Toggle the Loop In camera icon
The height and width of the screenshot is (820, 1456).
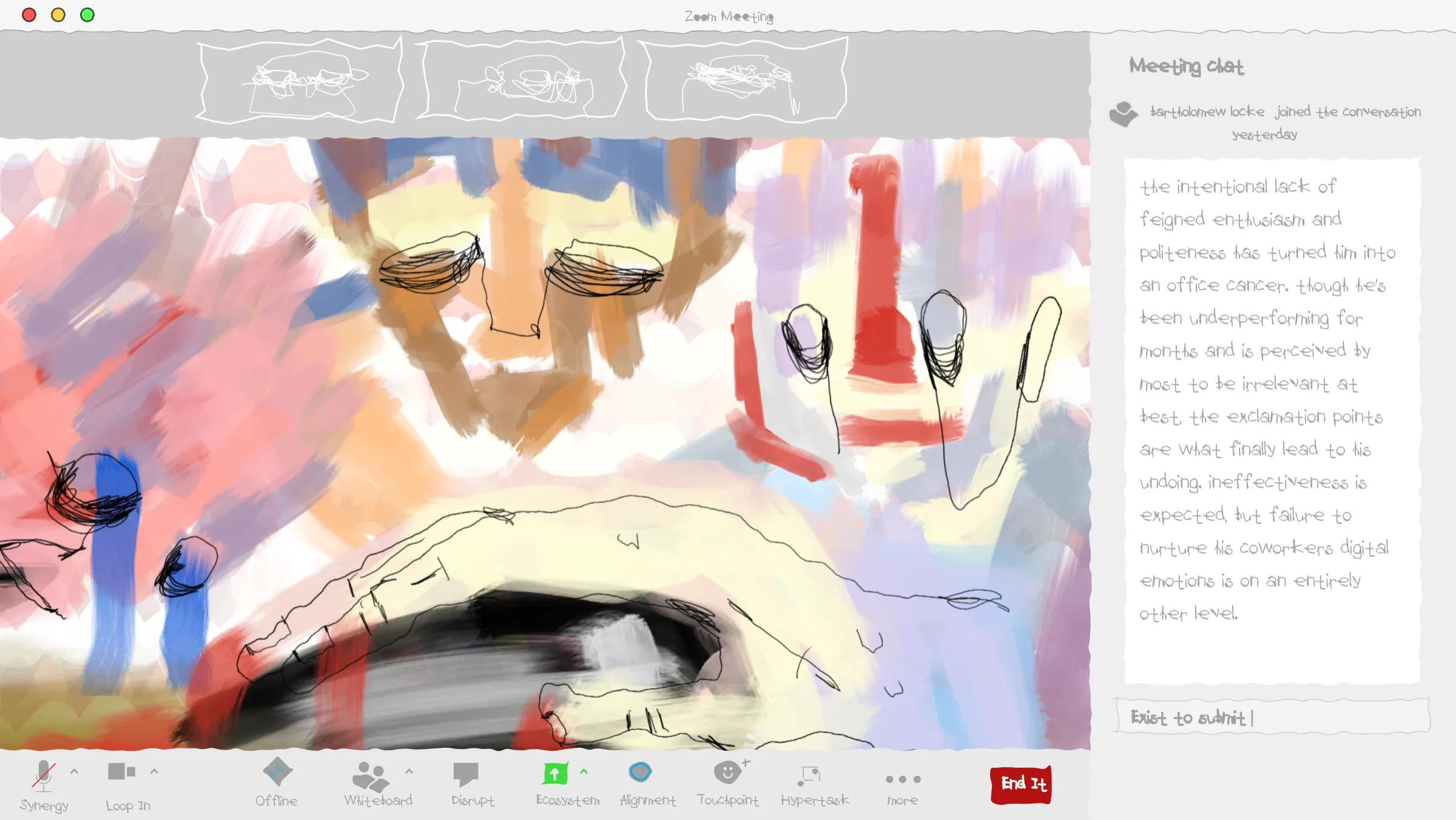tap(121, 771)
